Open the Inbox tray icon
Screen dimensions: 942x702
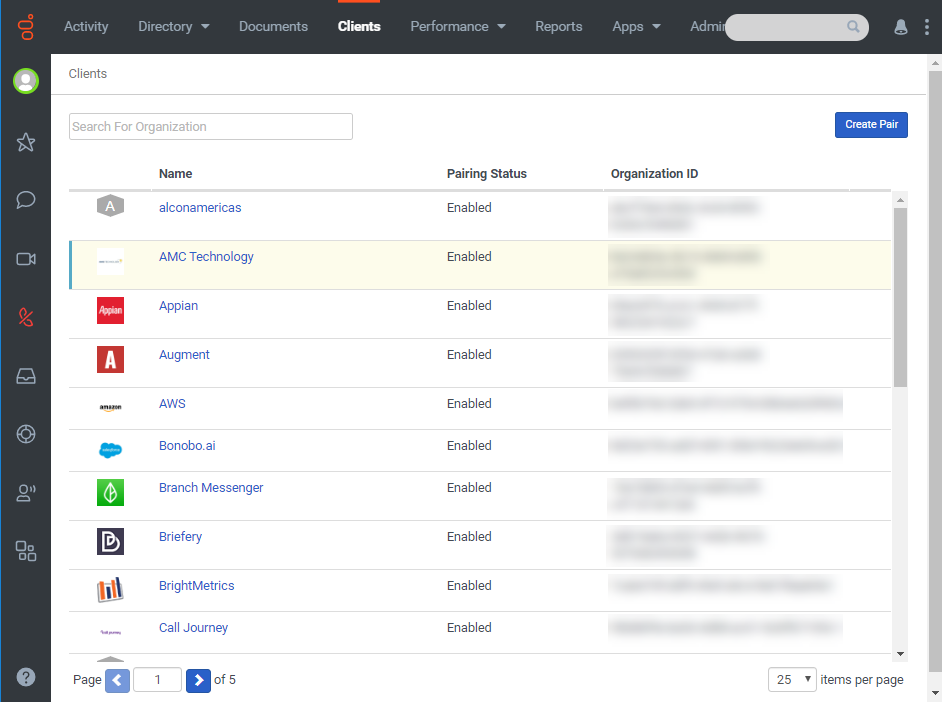26,376
